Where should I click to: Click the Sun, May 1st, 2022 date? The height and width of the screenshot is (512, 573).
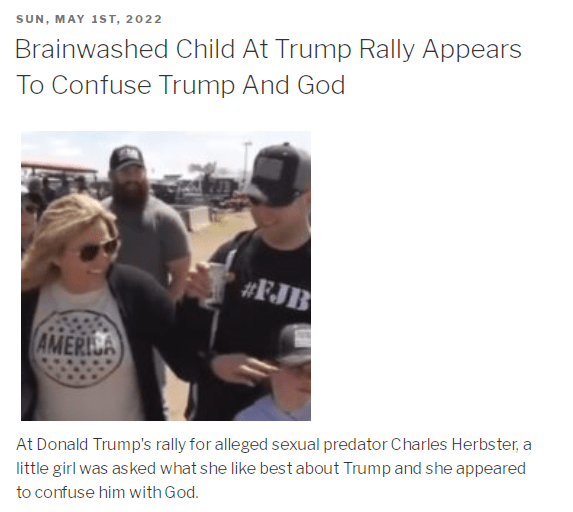click(x=89, y=19)
